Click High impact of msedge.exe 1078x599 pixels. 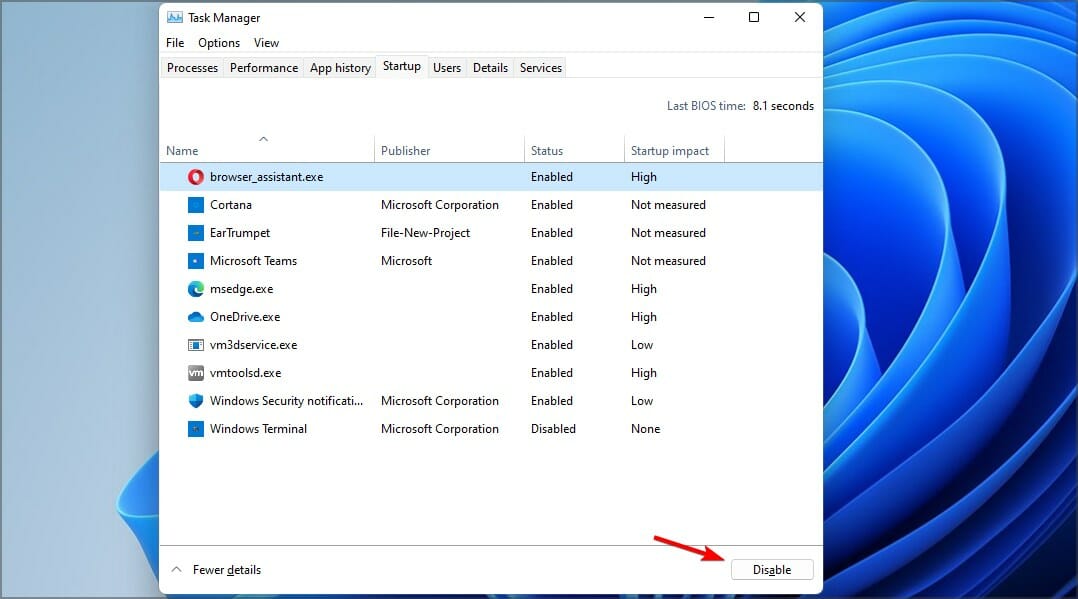click(644, 289)
